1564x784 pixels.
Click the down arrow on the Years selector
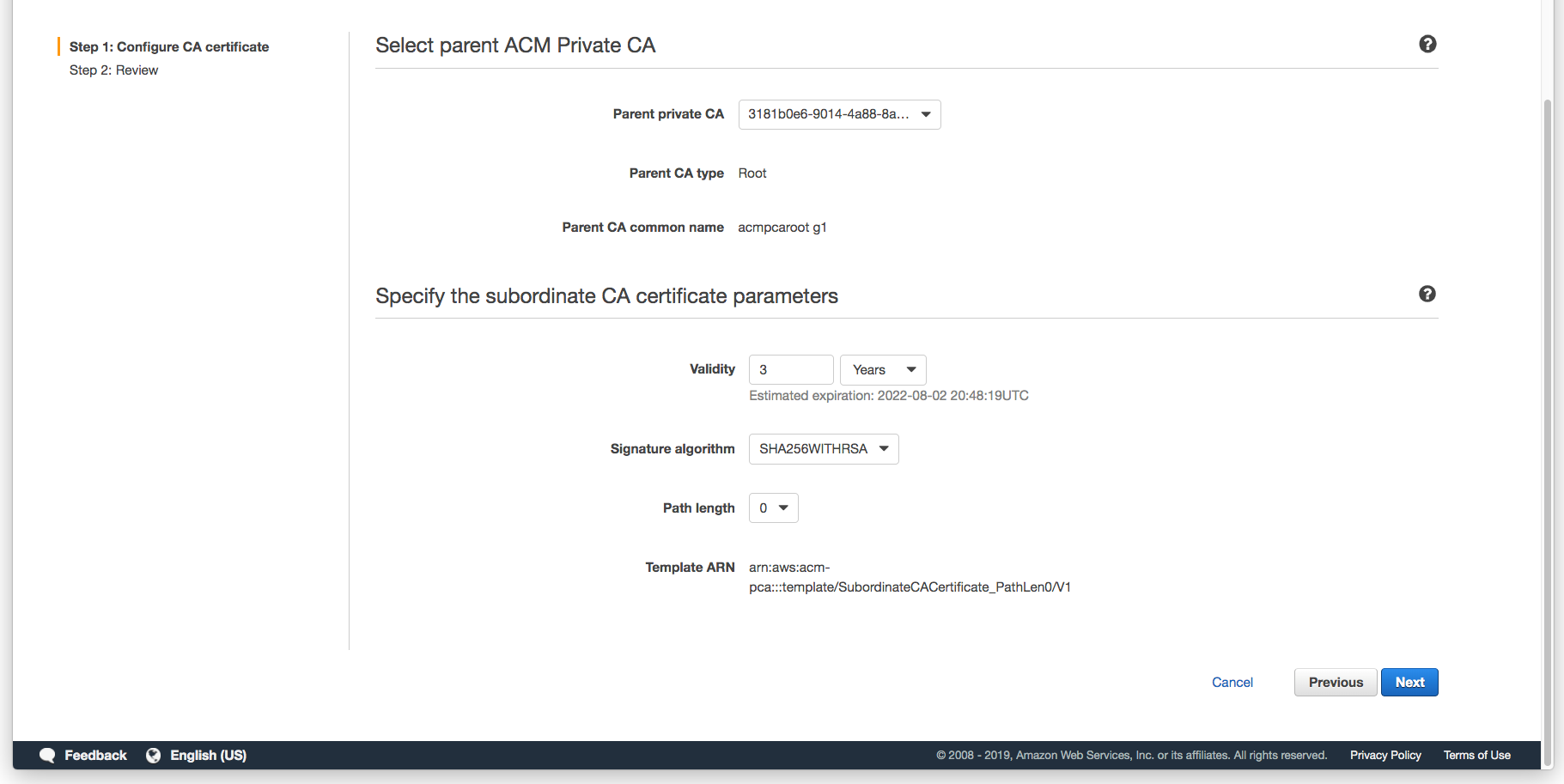pyautogui.click(x=910, y=369)
